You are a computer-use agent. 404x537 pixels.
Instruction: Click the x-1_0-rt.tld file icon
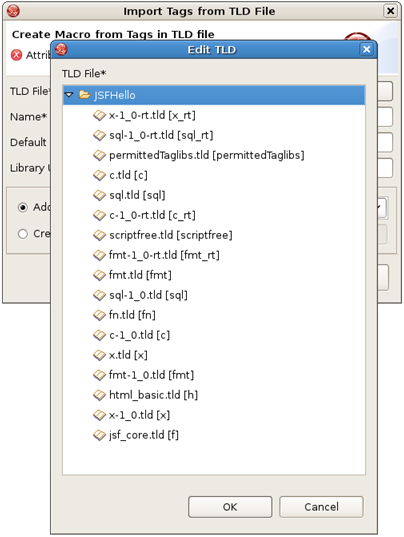99,115
